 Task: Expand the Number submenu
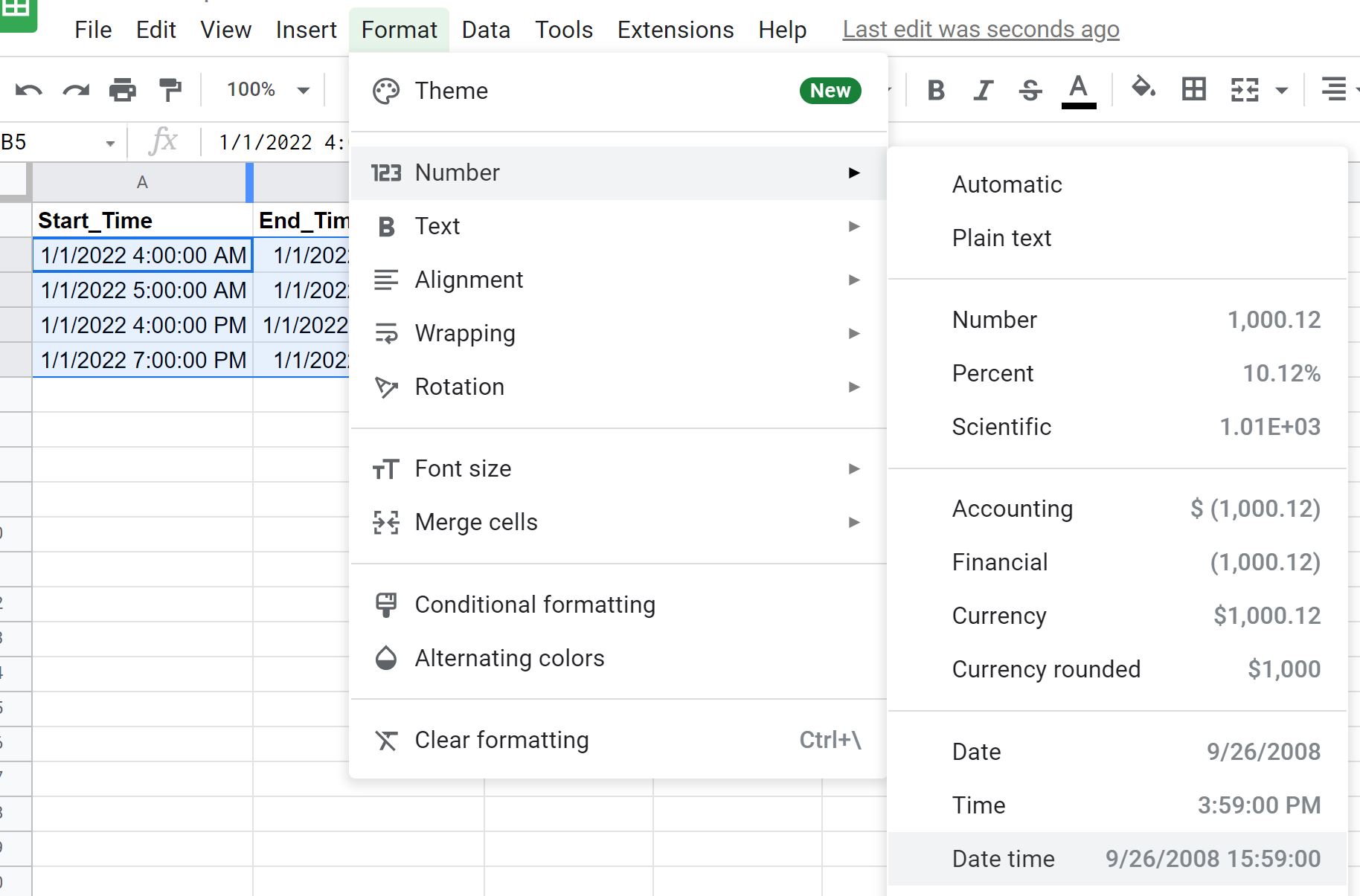pyautogui.click(x=618, y=173)
